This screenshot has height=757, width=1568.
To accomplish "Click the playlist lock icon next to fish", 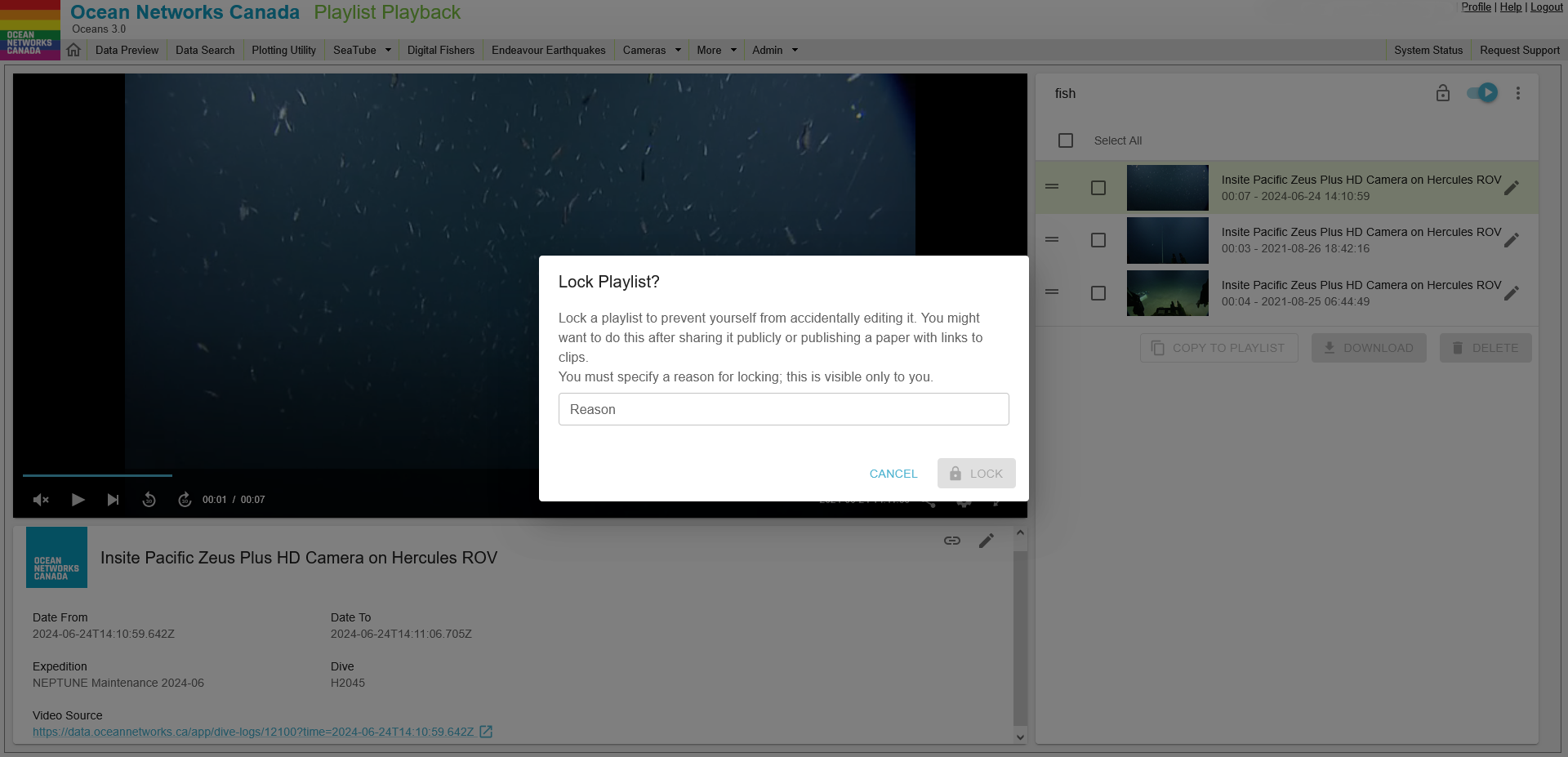I will pos(1443,93).
